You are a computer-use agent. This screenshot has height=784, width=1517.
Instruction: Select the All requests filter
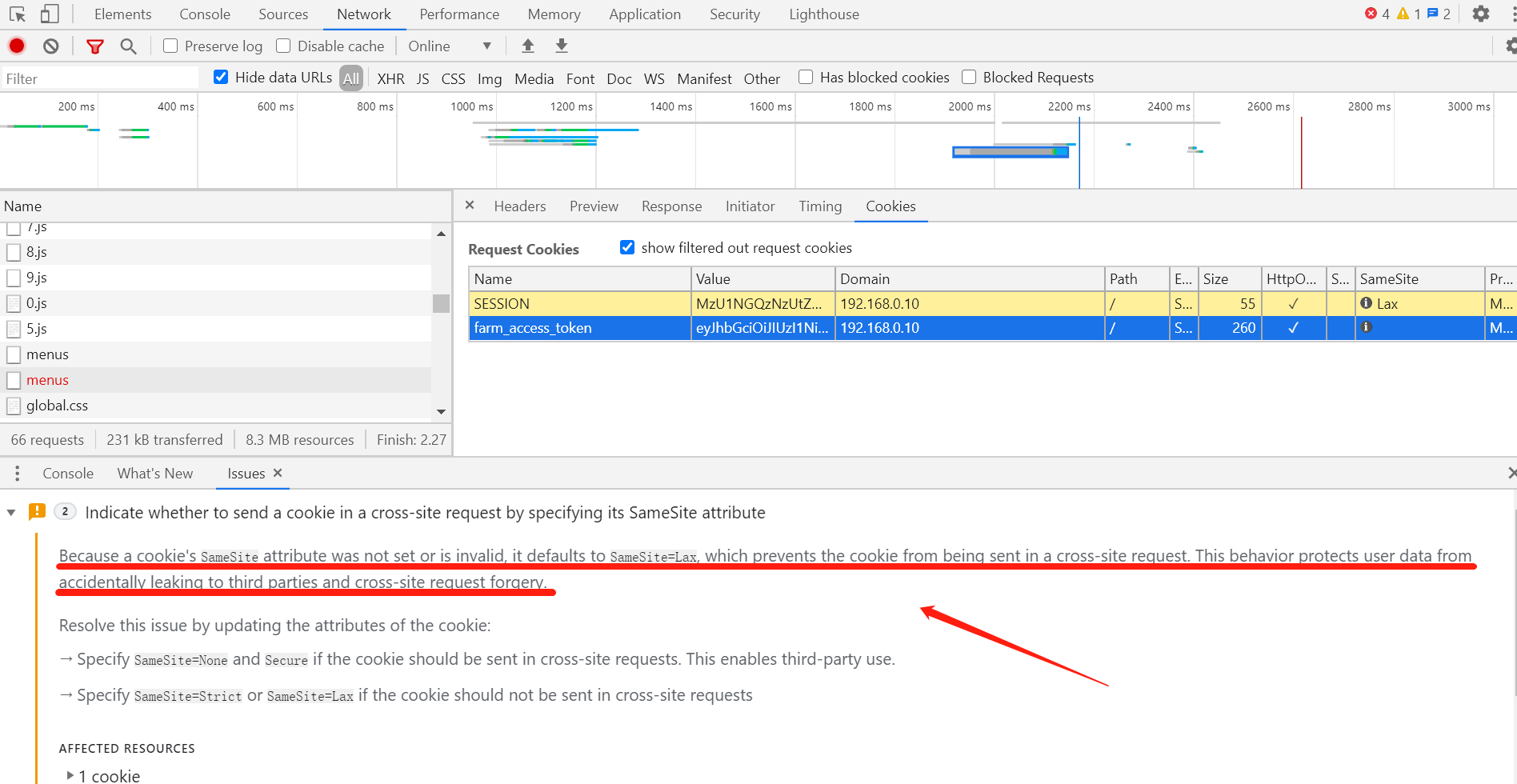click(x=350, y=78)
